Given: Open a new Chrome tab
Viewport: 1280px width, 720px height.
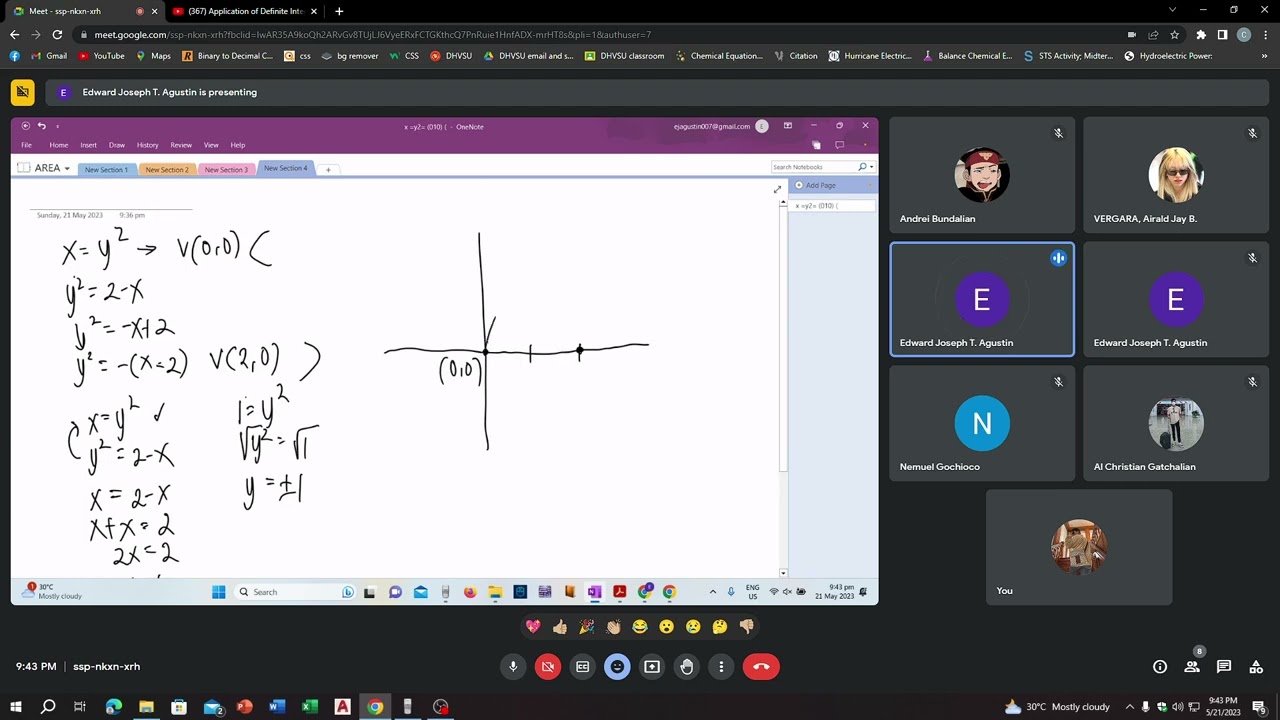Looking at the screenshot, I should point(339,11).
